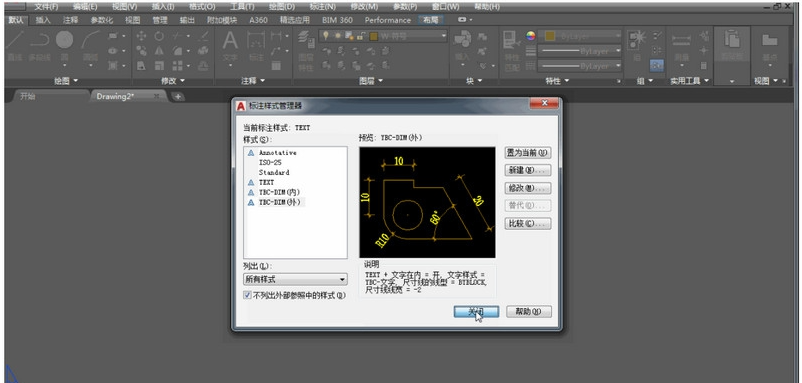Expand the 块 (Block) panel

(474, 81)
